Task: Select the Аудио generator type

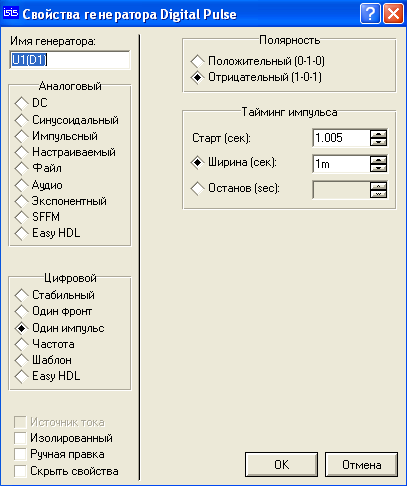Action: (x=39, y=185)
